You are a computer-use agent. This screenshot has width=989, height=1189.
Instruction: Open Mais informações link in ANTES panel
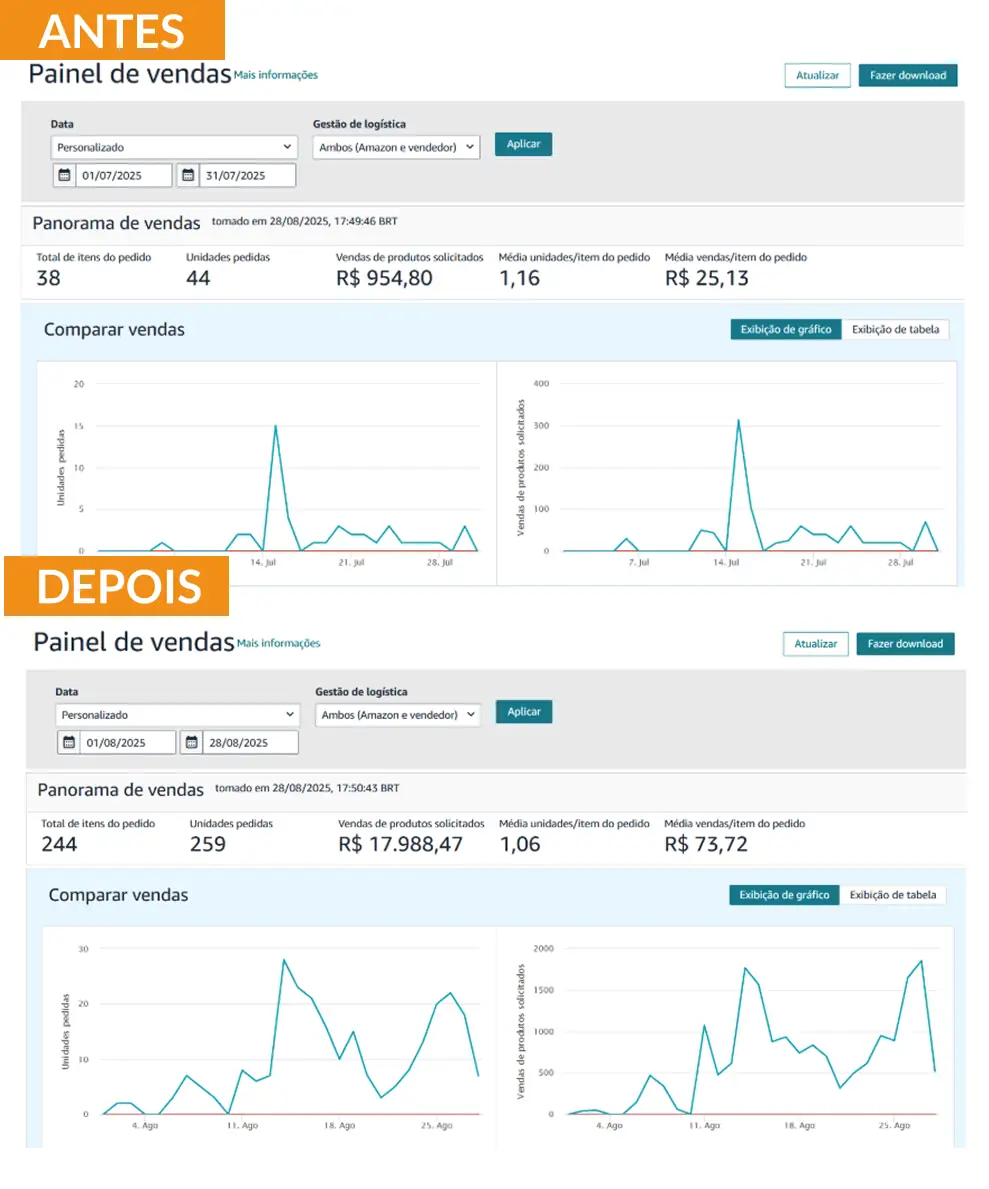tap(275, 75)
